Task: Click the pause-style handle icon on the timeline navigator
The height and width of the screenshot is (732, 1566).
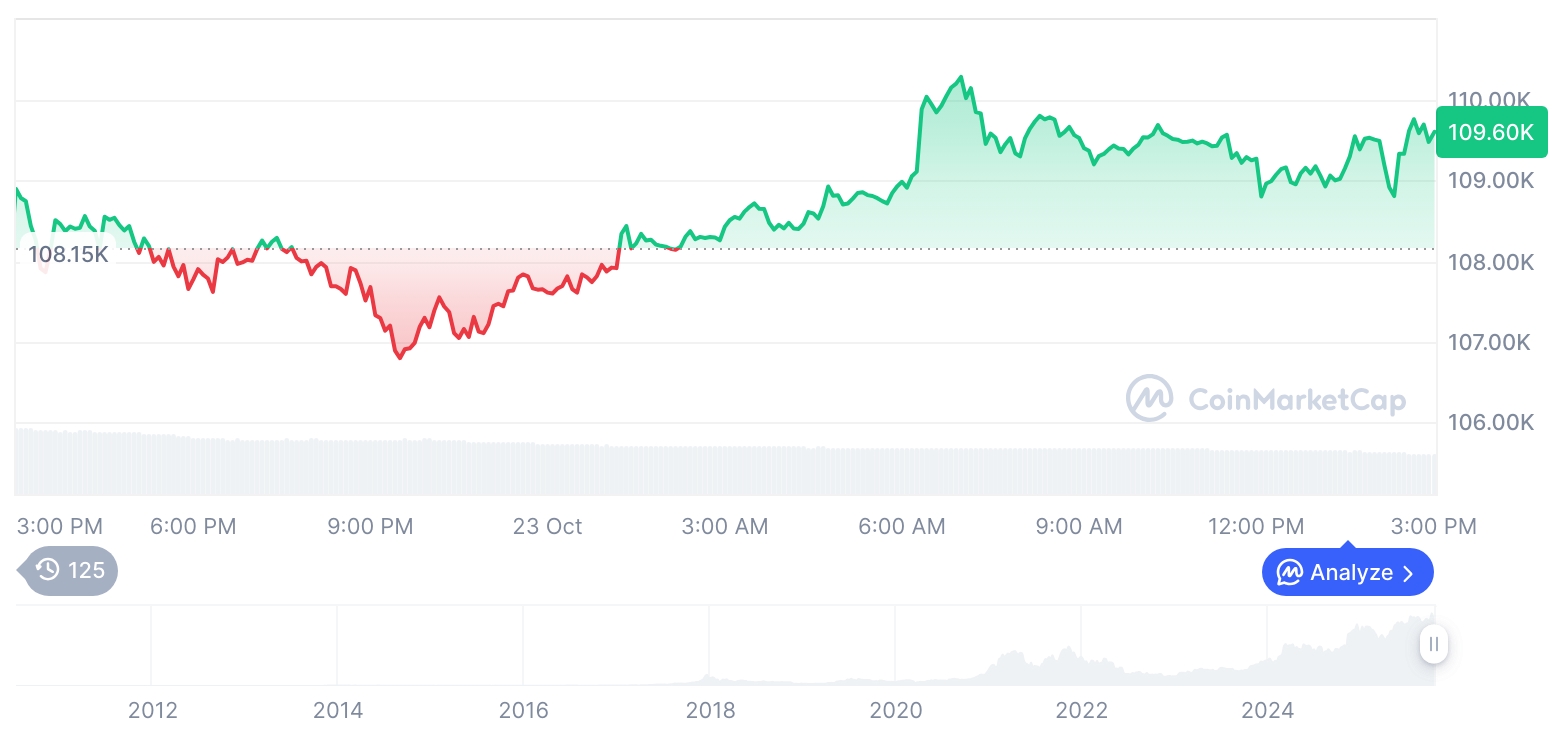Action: pyautogui.click(x=1434, y=644)
